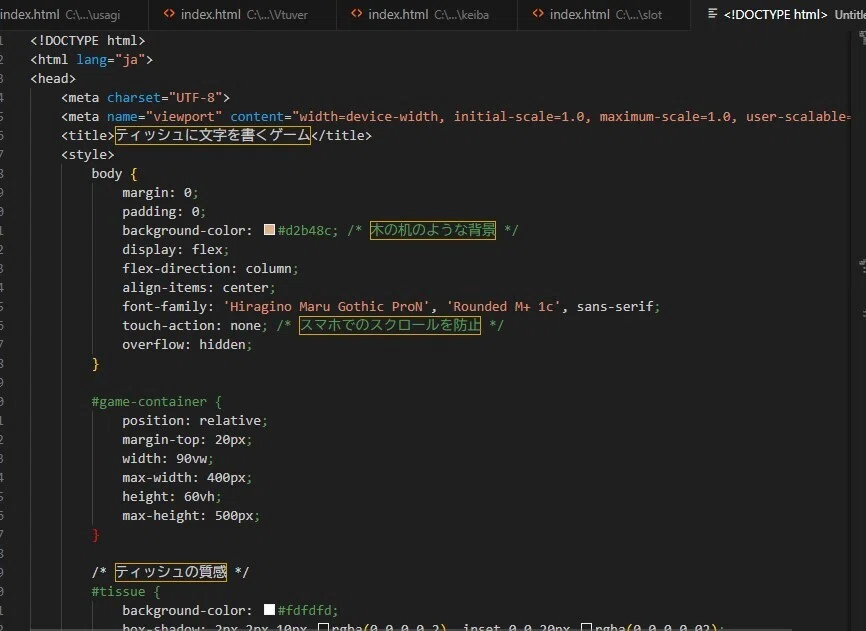Click the width: 90vw; line
The width and height of the screenshot is (866, 631).
(168, 459)
